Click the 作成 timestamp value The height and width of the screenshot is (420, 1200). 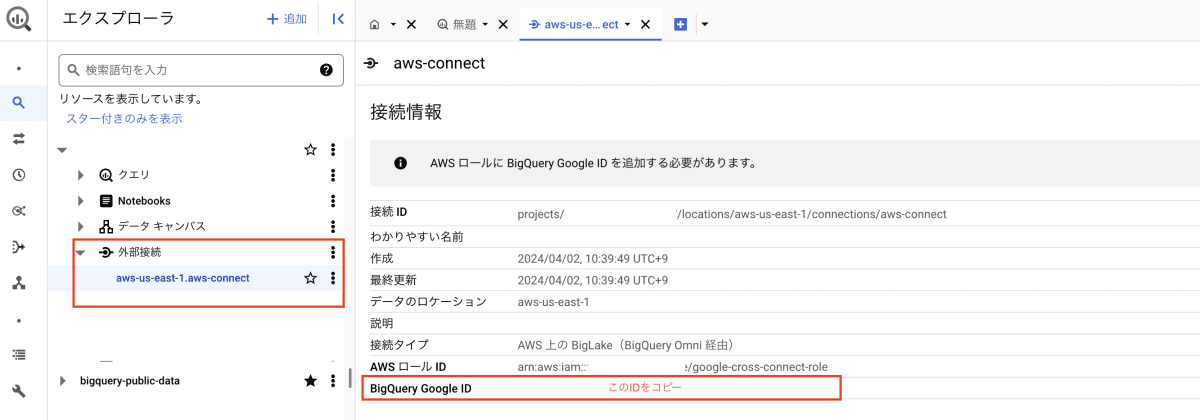(593, 258)
